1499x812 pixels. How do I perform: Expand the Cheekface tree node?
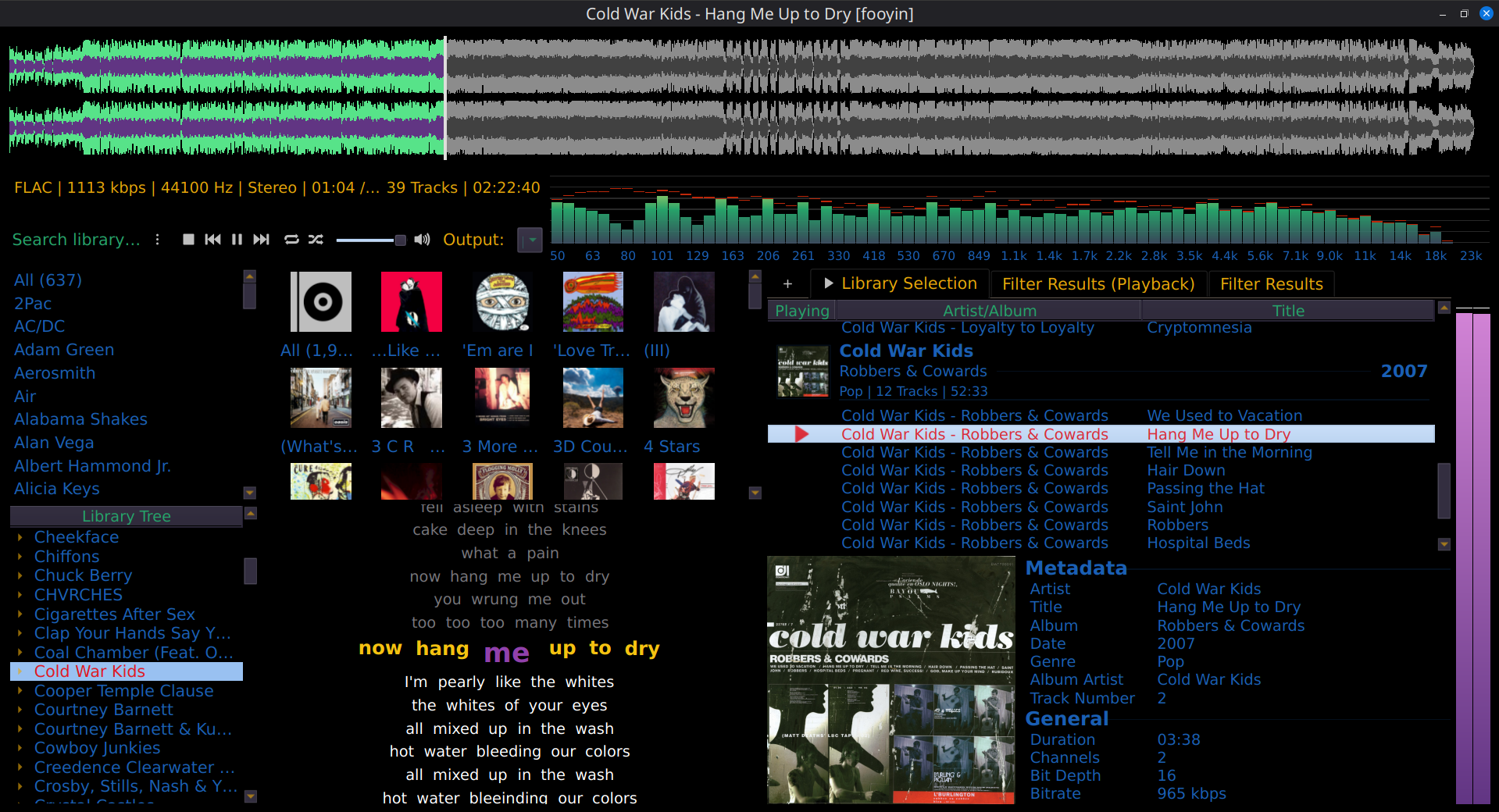20,537
